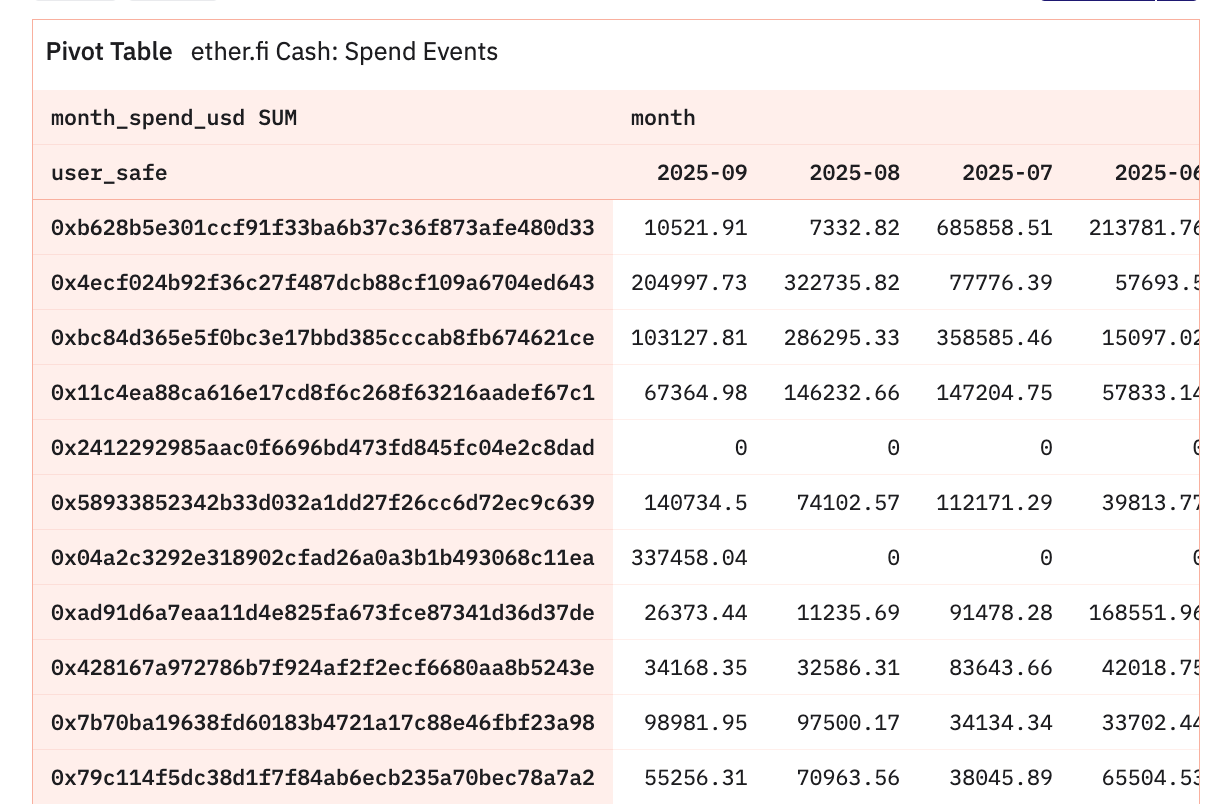Viewport: 1232px width, 804px height.
Task: Click the value 204997.73
Action: (x=689, y=283)
